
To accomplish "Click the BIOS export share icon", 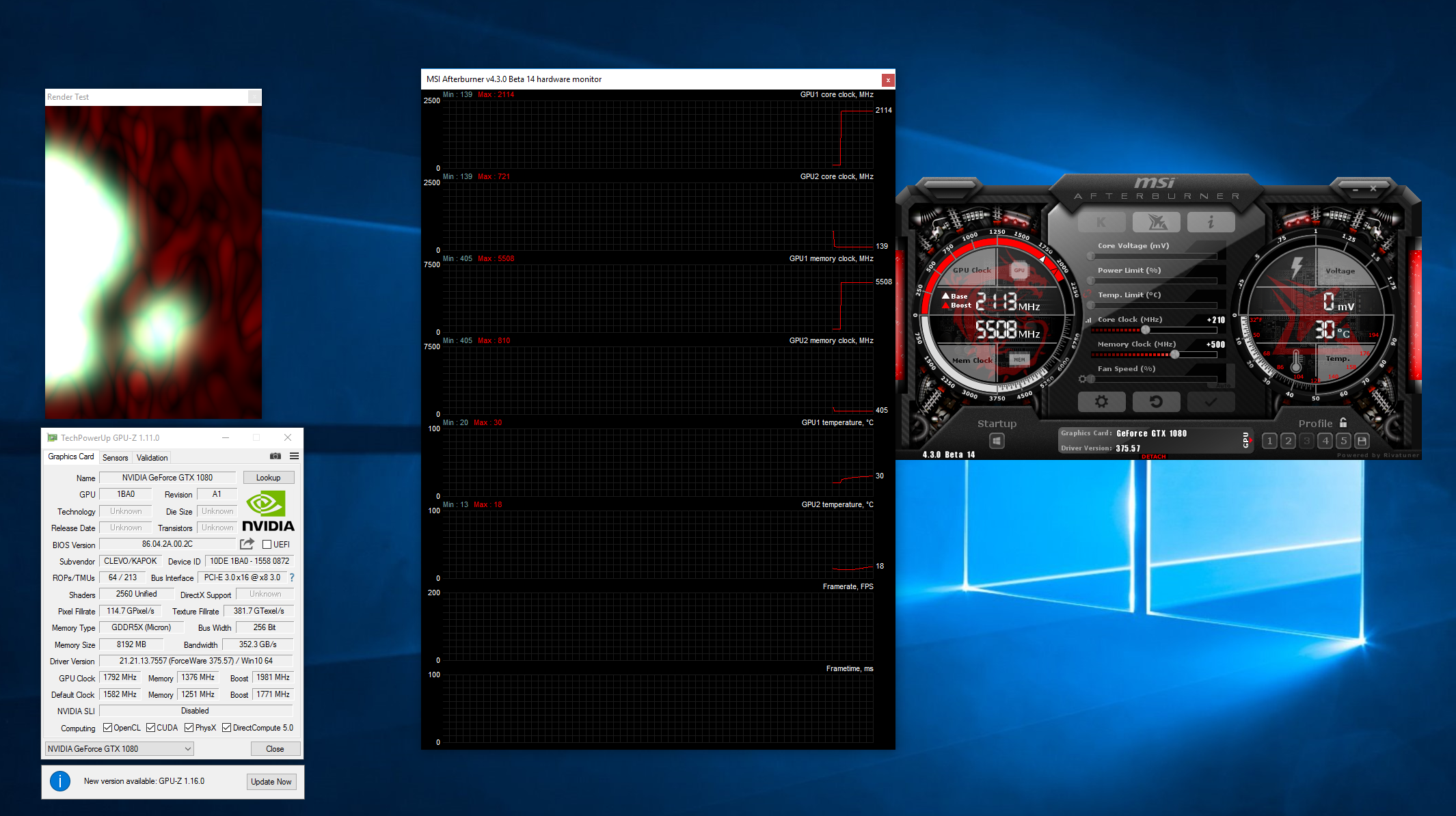I will (247, 544).
